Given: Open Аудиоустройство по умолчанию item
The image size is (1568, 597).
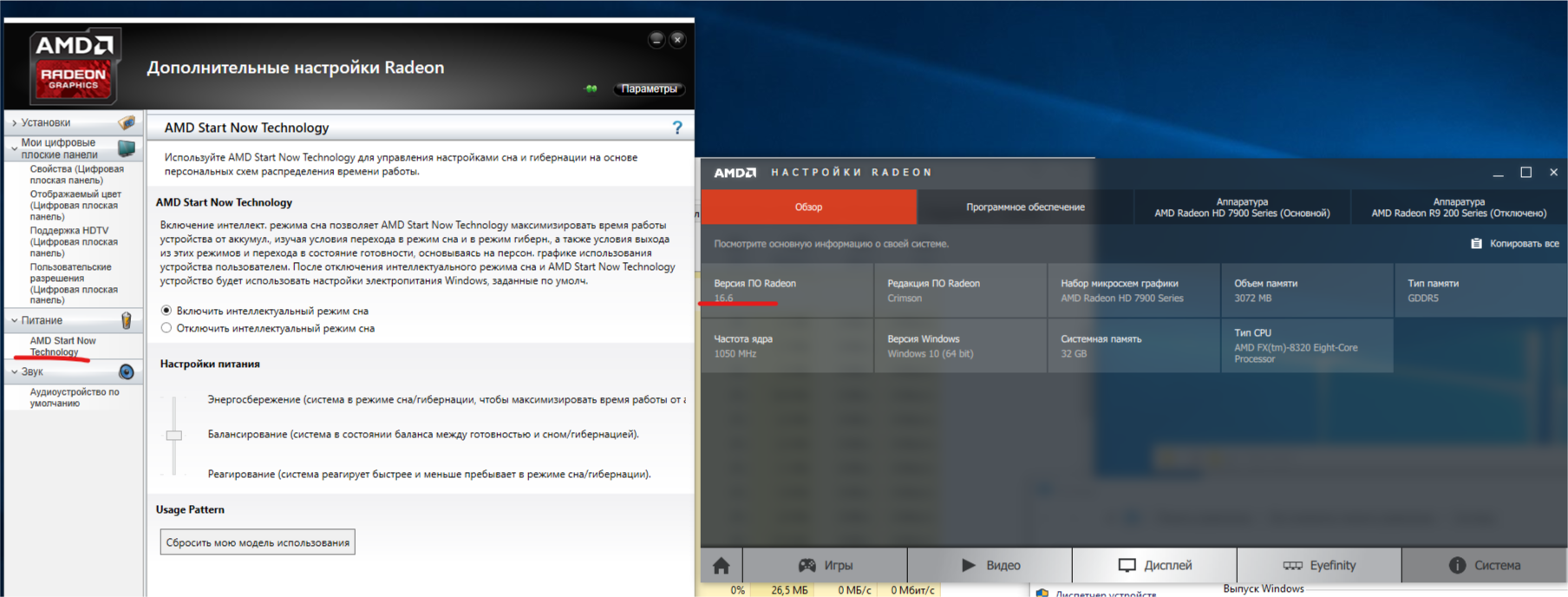Looking at the screenshot, I should point(75,397).
